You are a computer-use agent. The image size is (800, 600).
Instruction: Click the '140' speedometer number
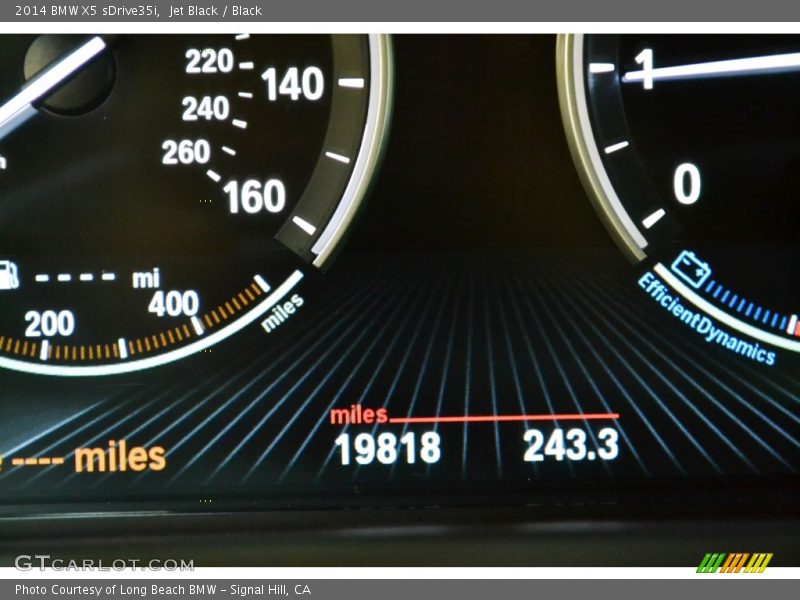293,83
